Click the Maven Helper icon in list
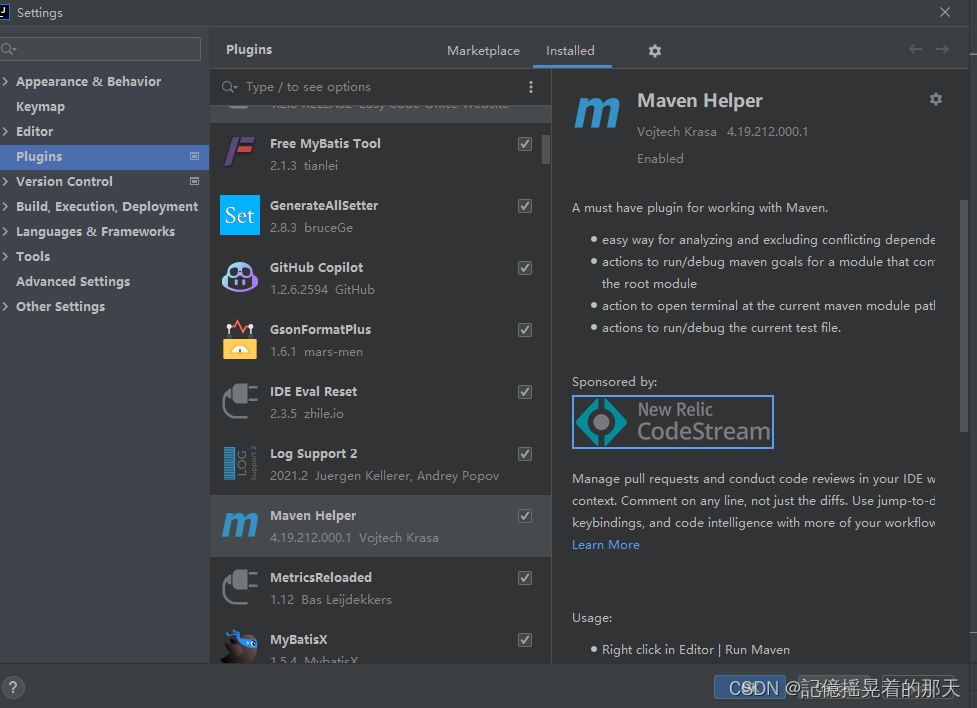 point(240,525)
